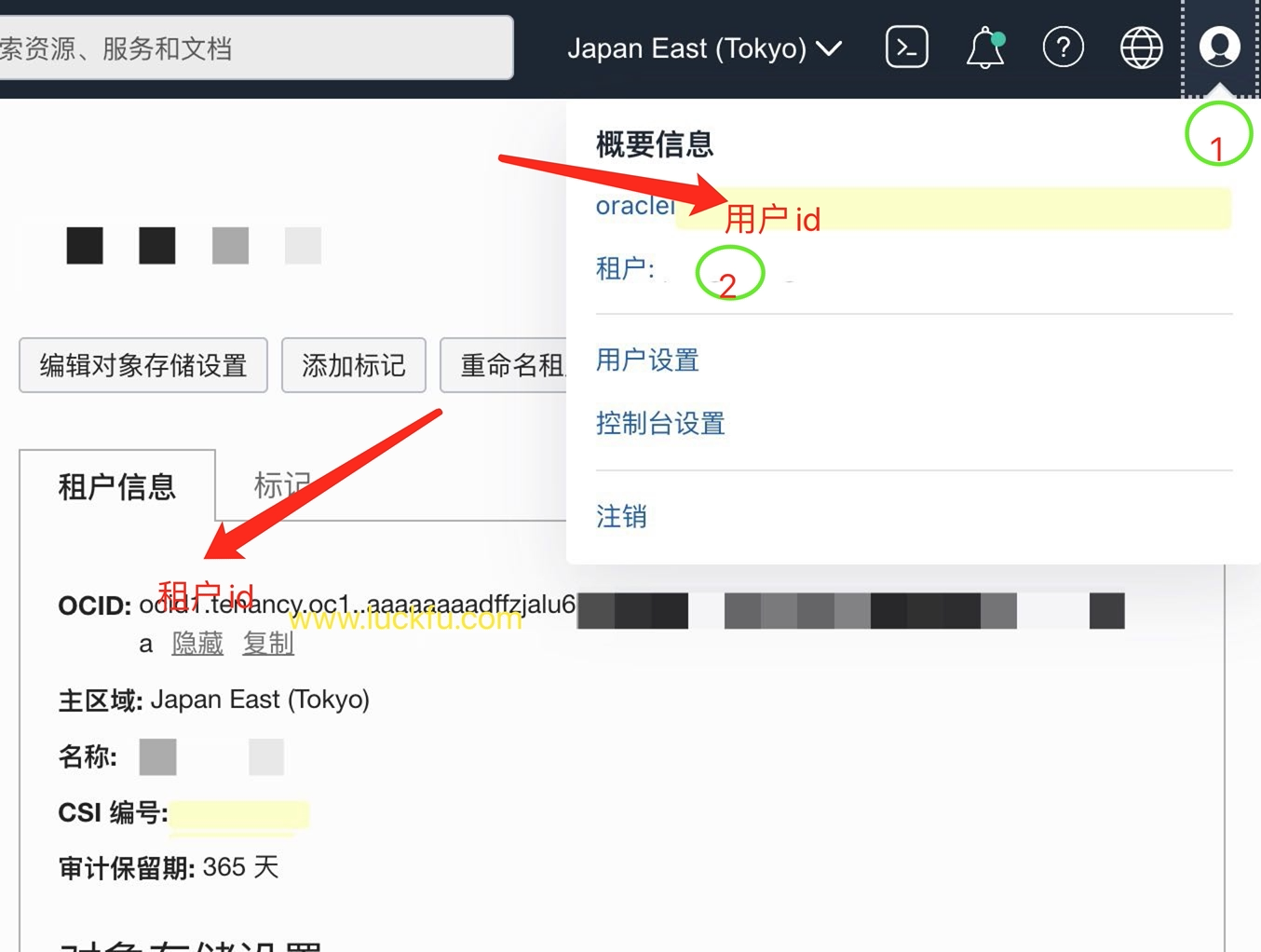Open 控制台设置 in profile menu
1261x952 pixels.
(660, 424)
